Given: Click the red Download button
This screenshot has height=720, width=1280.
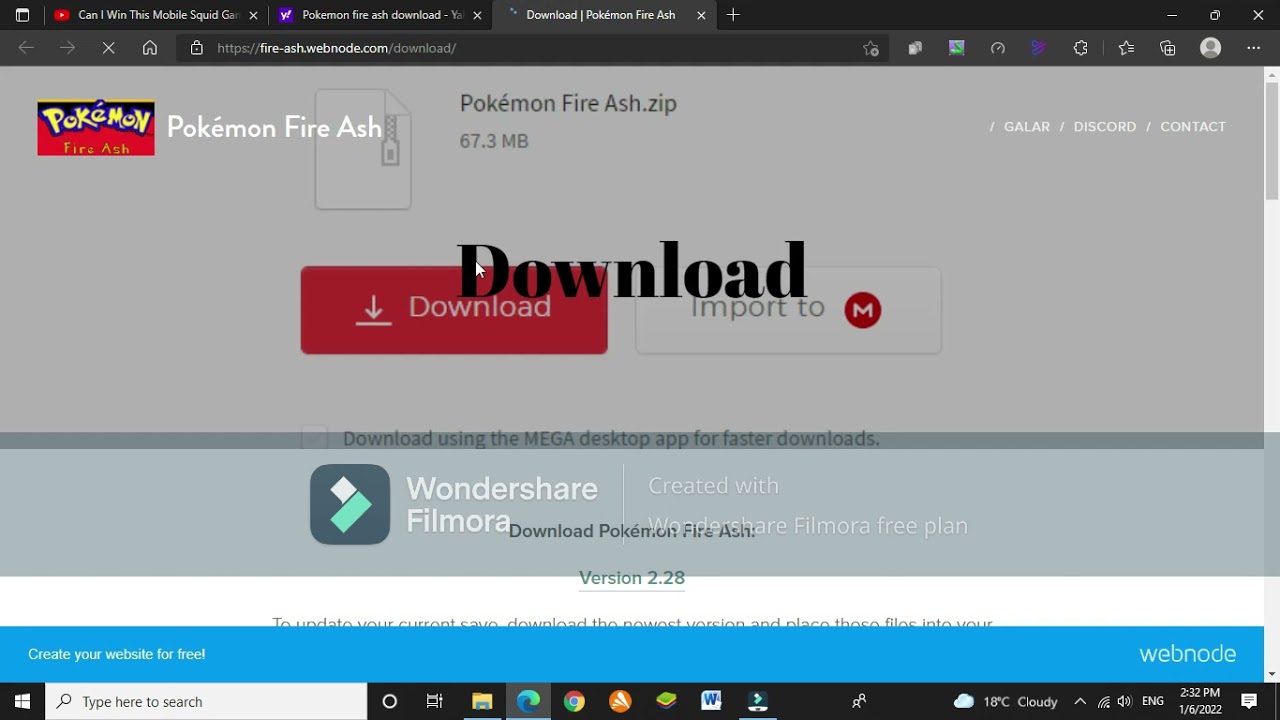Looking at the screenshot, I should (454, 310).
